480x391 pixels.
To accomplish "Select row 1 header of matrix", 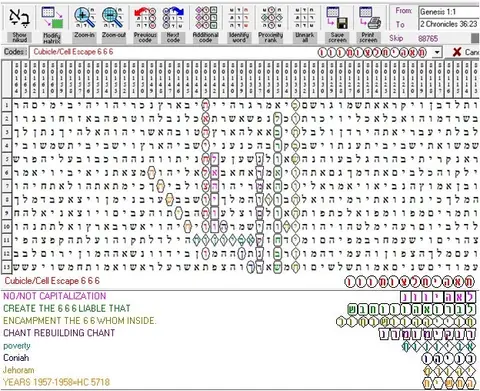I will click(x=7, y=105).
